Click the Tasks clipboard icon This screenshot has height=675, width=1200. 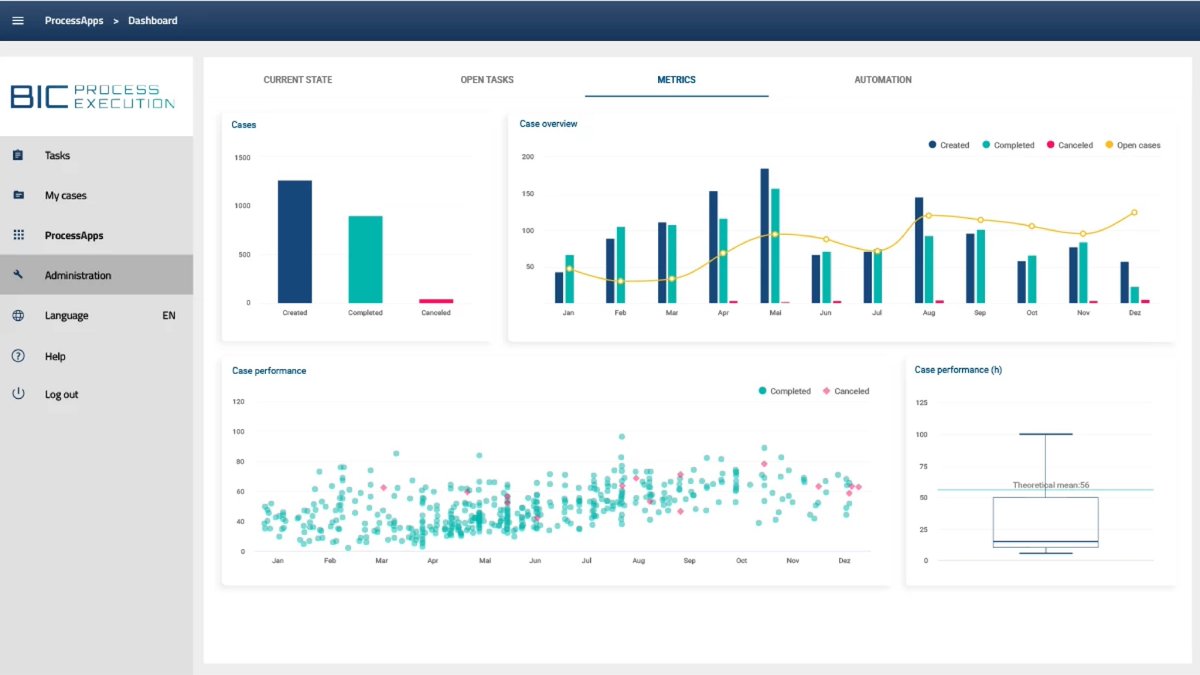coord(18,155)
